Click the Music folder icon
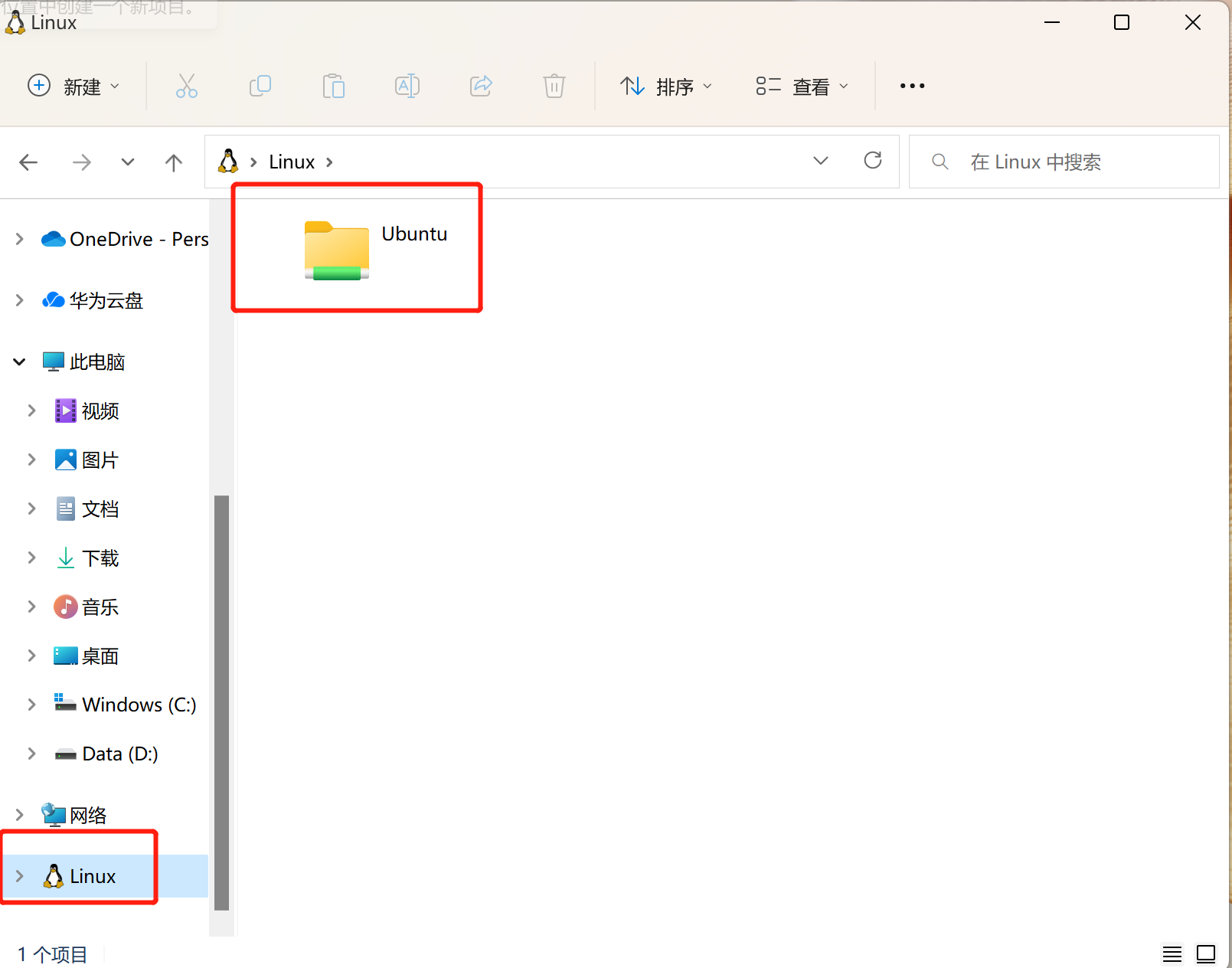 pos(66,607)
